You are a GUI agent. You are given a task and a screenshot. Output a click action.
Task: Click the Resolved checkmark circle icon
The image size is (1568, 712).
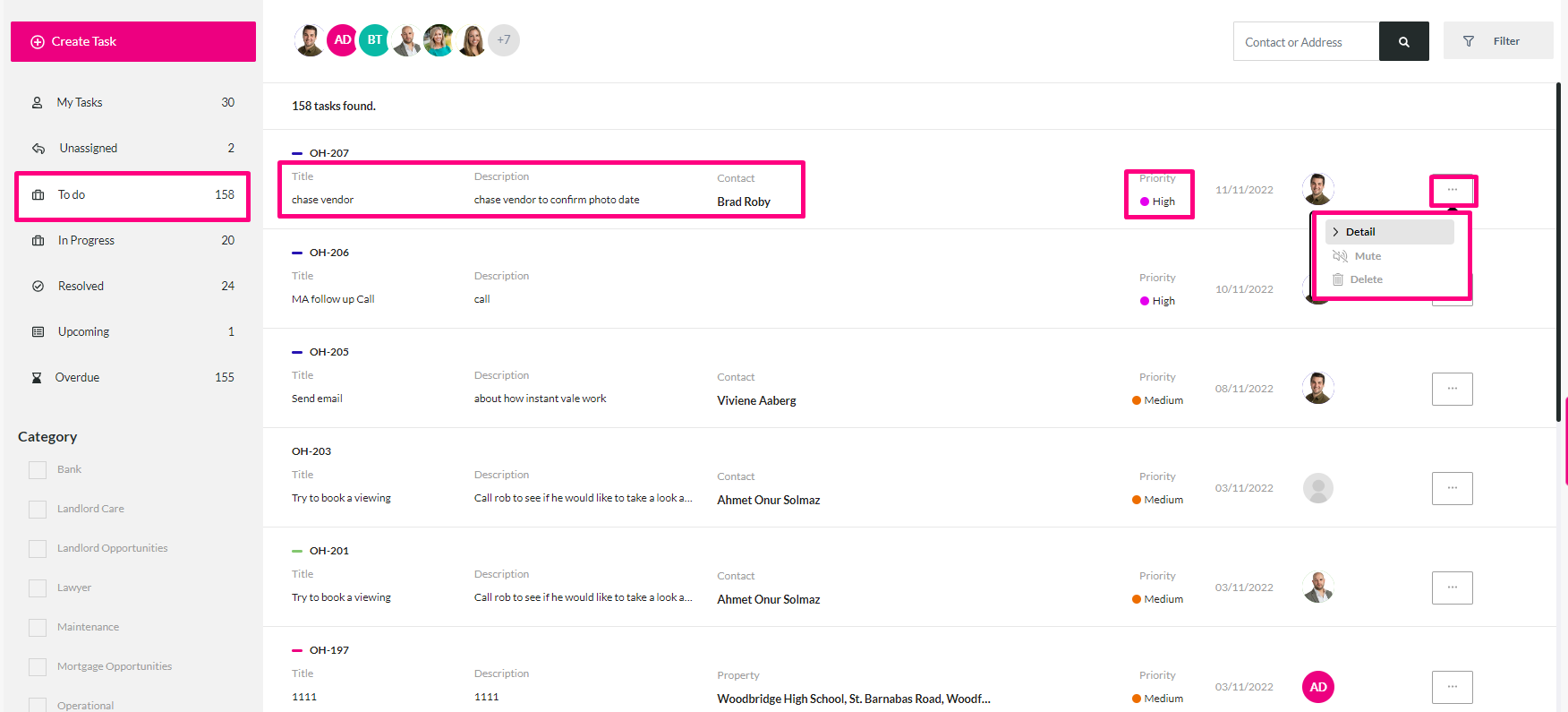(38, 287)
